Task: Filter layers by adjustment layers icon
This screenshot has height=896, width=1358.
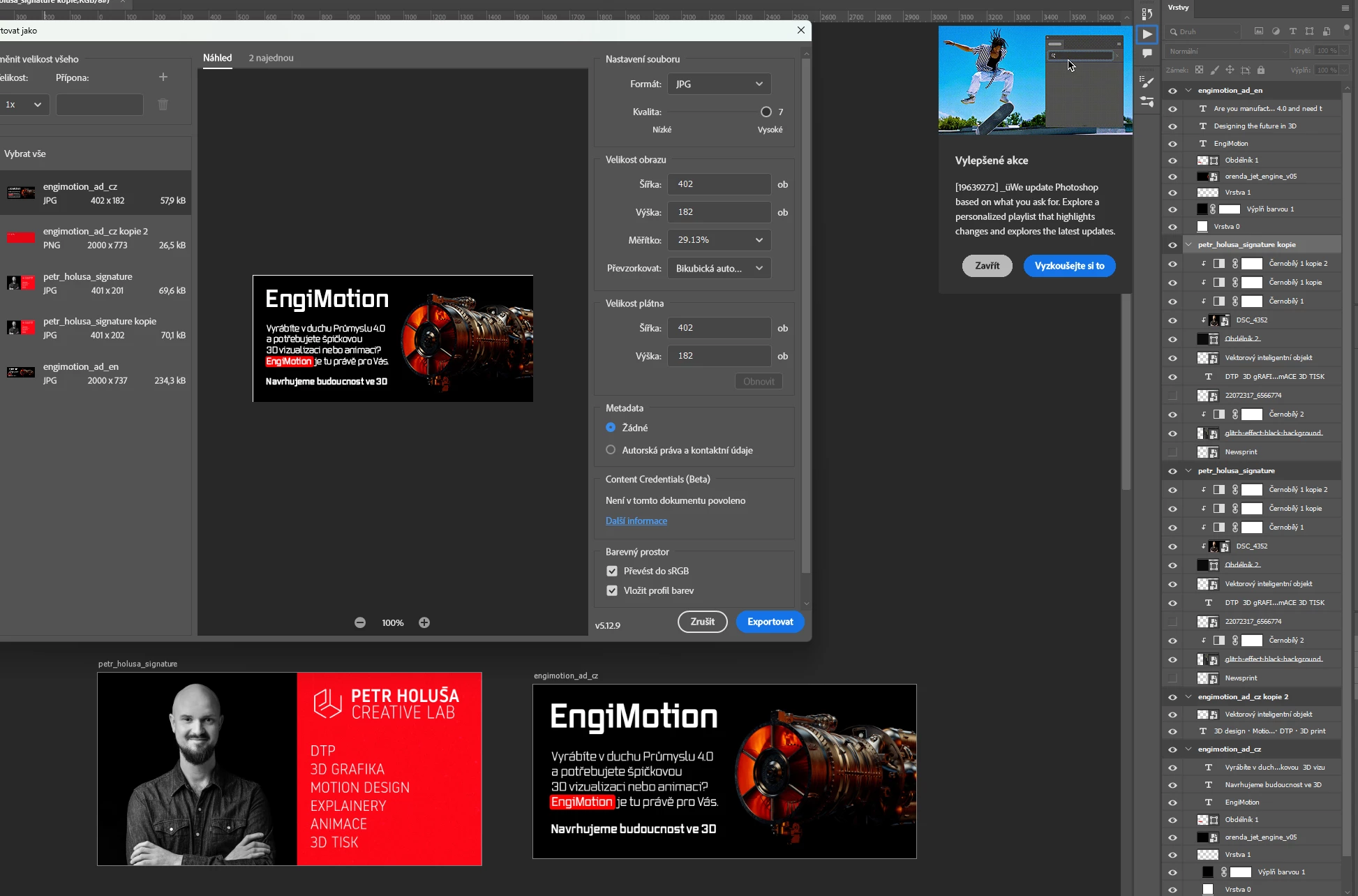Action: click(1276, 31)
